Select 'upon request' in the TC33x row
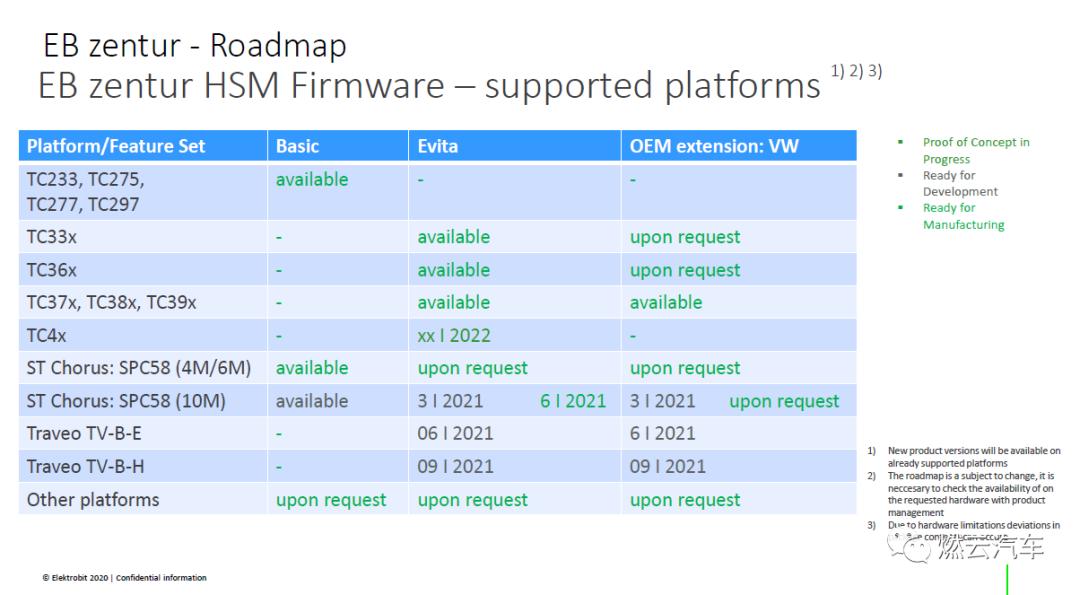 685,238
